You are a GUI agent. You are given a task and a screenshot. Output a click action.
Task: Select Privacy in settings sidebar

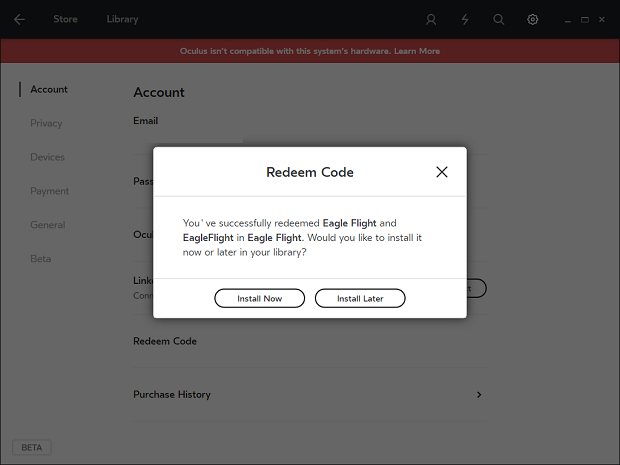pos(46,123)
